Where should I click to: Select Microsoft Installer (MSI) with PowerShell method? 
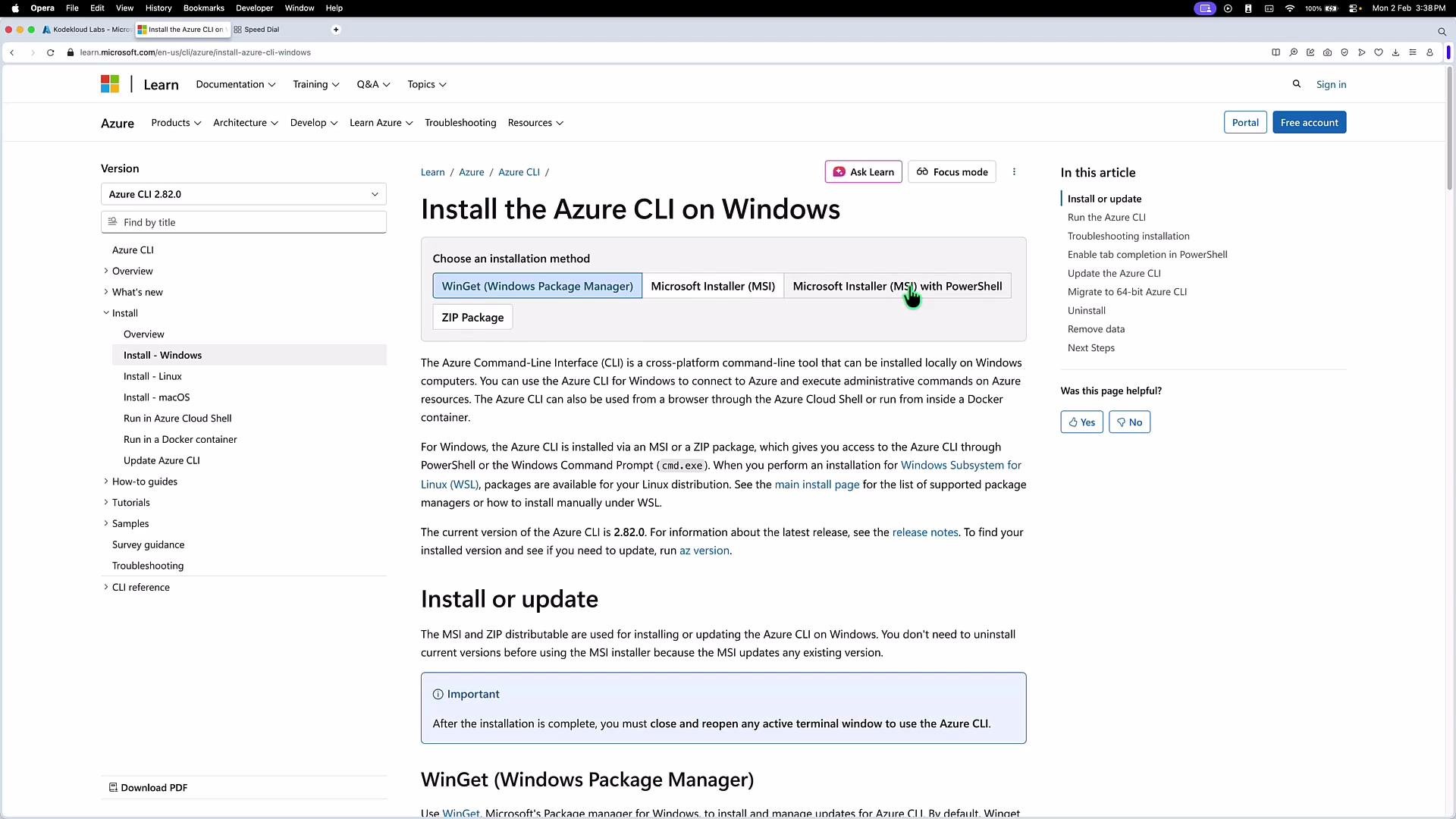point(897,286)
